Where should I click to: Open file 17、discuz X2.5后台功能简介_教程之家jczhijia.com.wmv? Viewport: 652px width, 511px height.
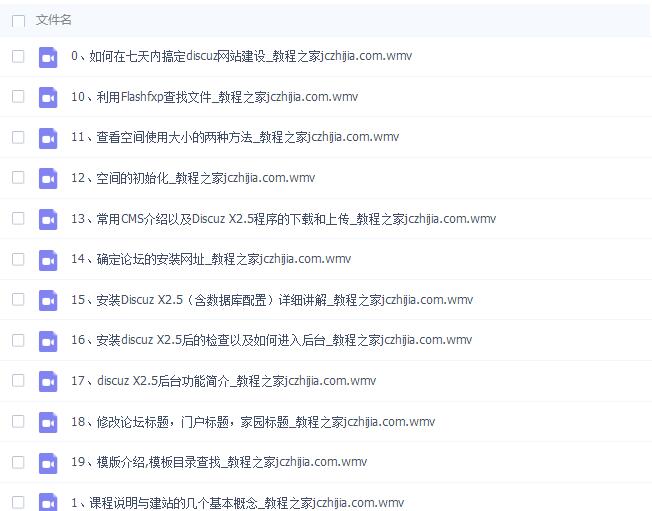click(223, 380)
